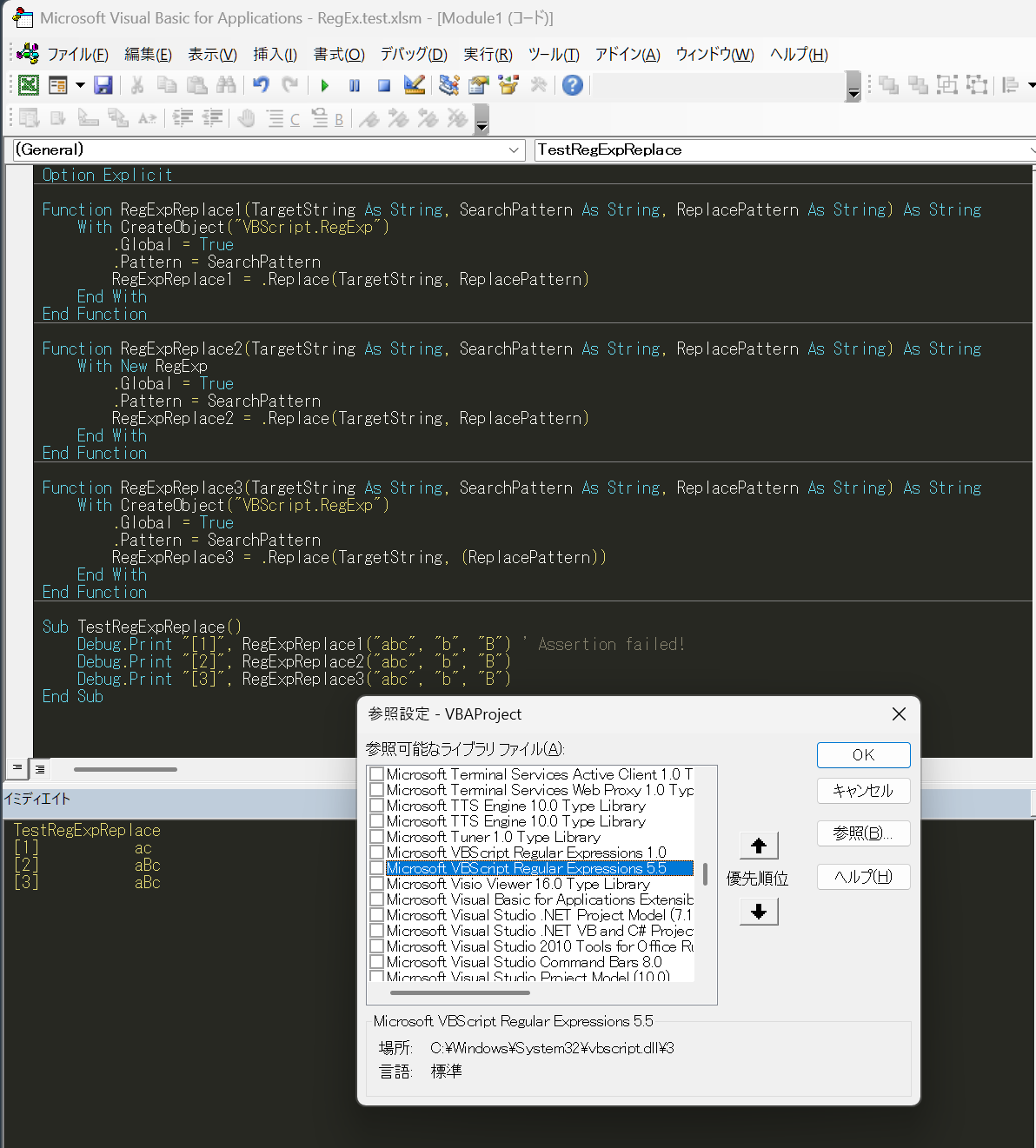The image size is (1036, 1148).
Task: Click the Break pause icon
Action: coord(355,84)
